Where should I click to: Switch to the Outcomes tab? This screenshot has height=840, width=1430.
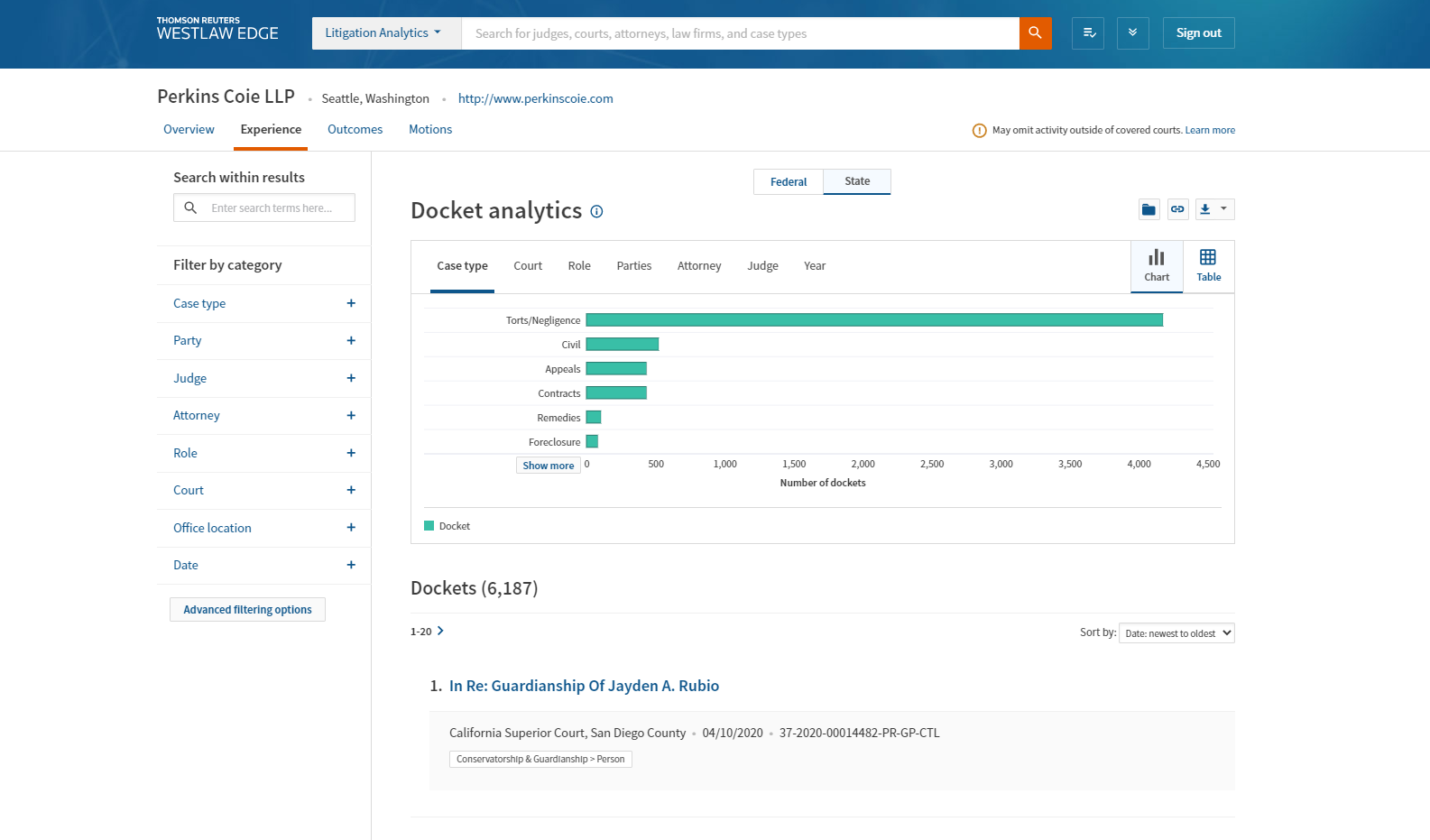(355, 129)
